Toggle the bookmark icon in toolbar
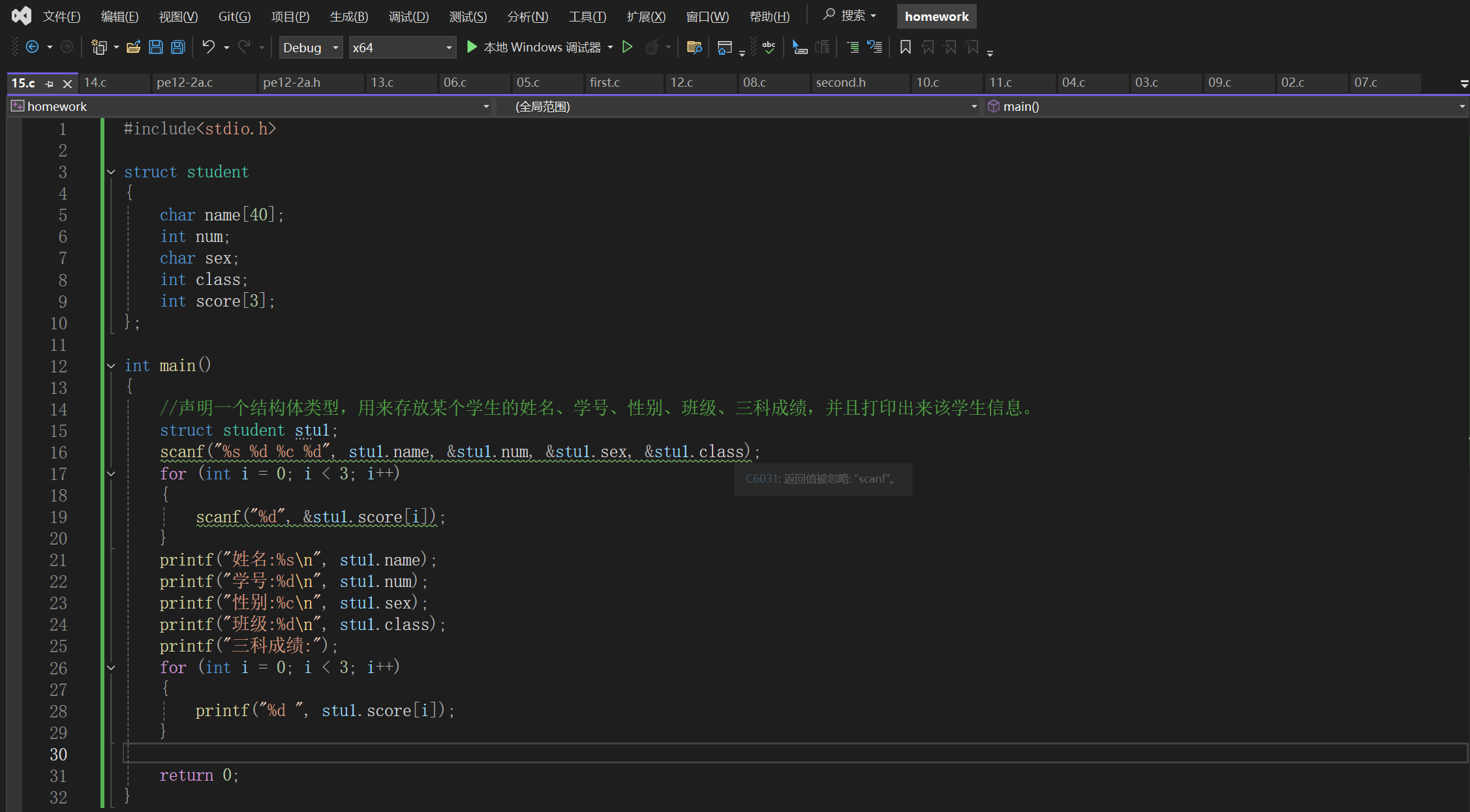 (905, 47)
